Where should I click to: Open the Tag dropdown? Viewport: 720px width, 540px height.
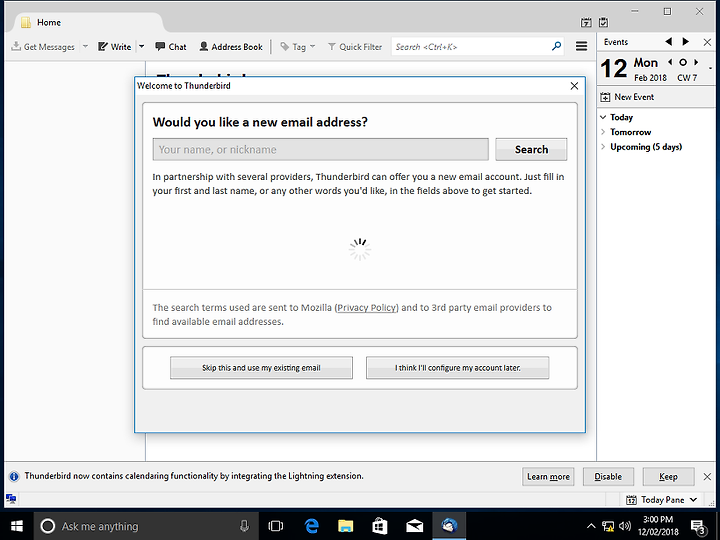pos(298,47)
